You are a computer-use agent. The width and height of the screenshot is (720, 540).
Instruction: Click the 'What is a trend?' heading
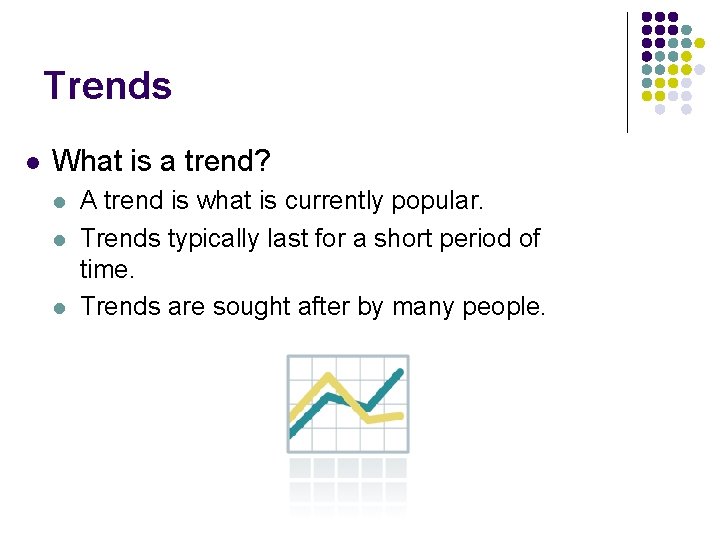point(161,161)
